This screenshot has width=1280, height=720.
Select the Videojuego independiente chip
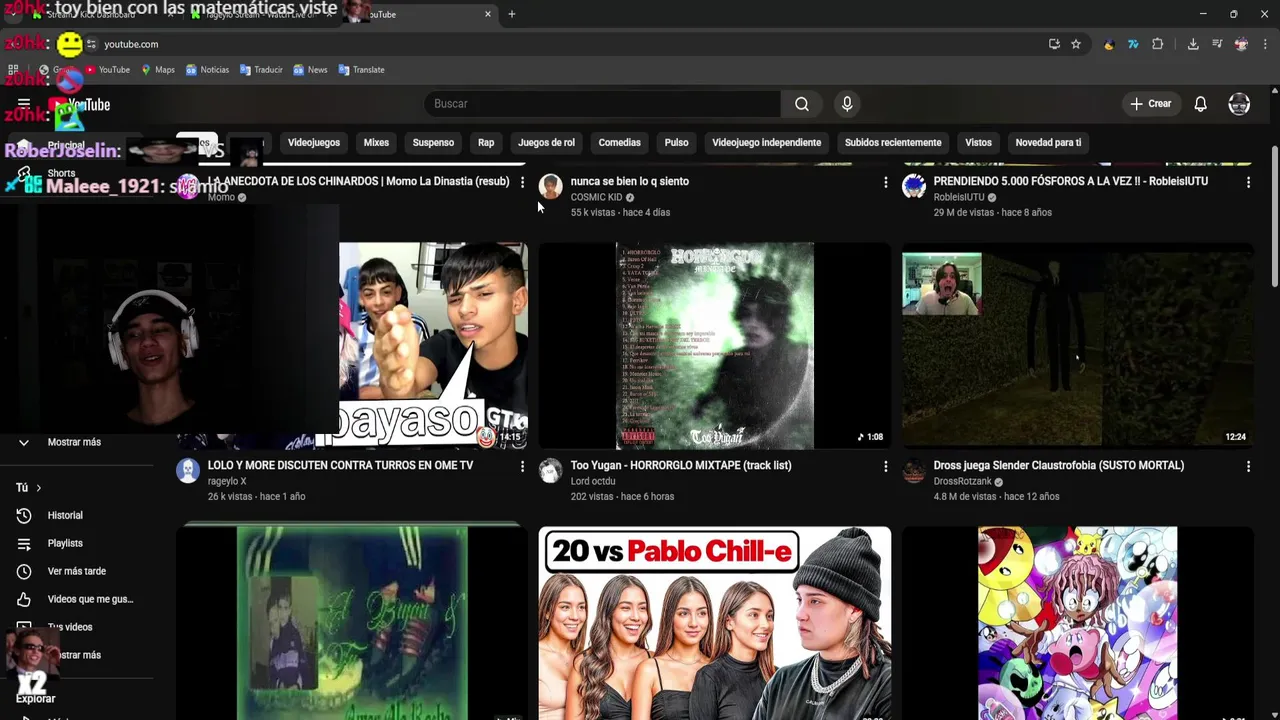766,142
